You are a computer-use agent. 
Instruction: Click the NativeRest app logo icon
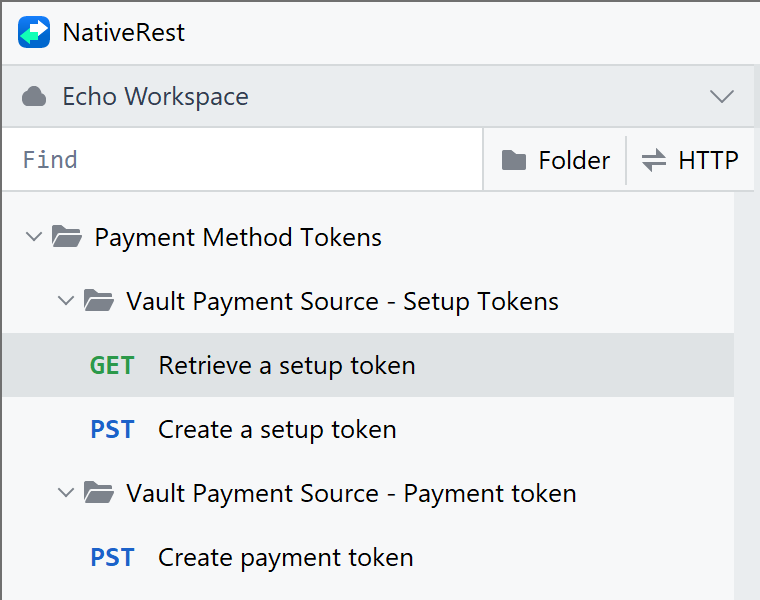[x=34, y=32]
